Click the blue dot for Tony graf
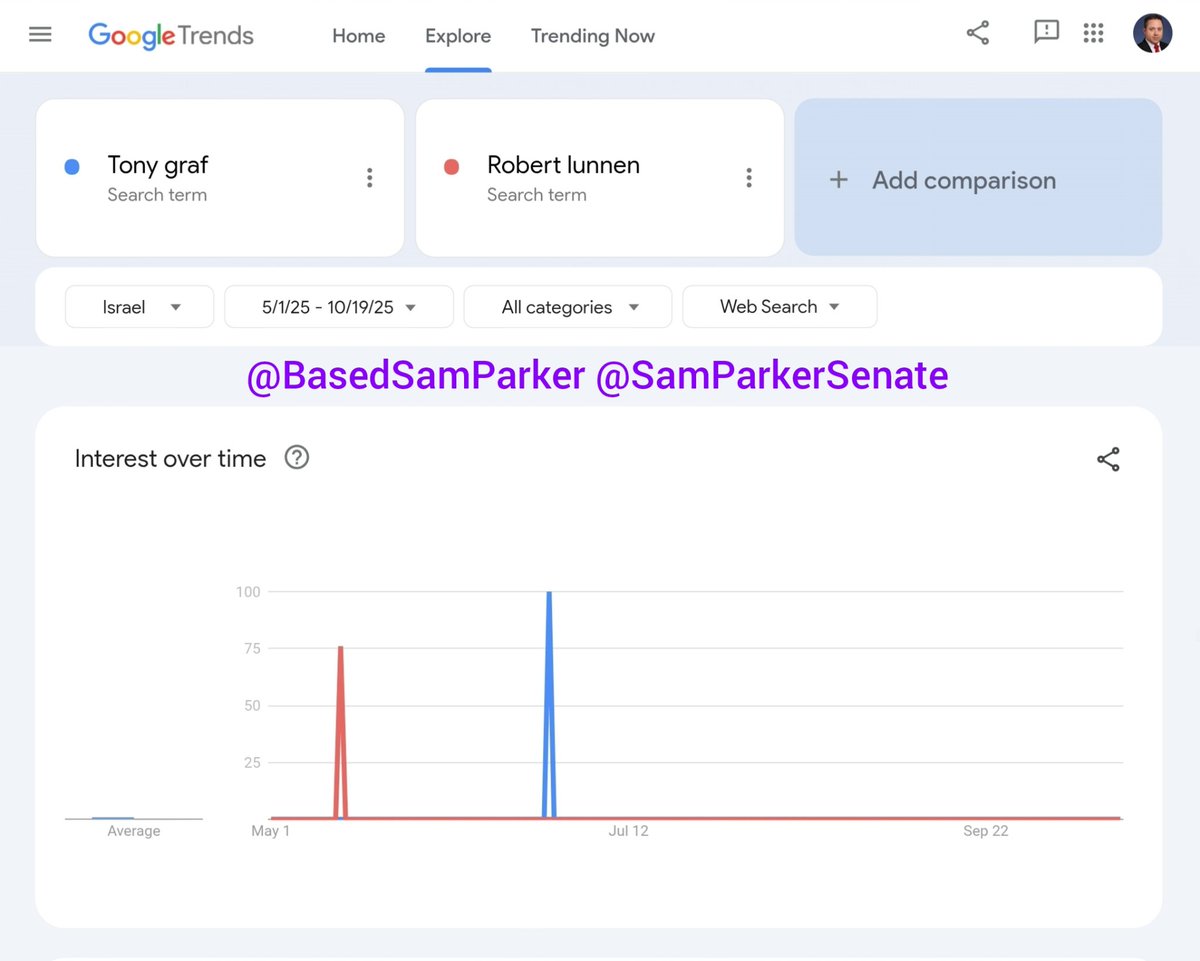 [x=72, y=167]
